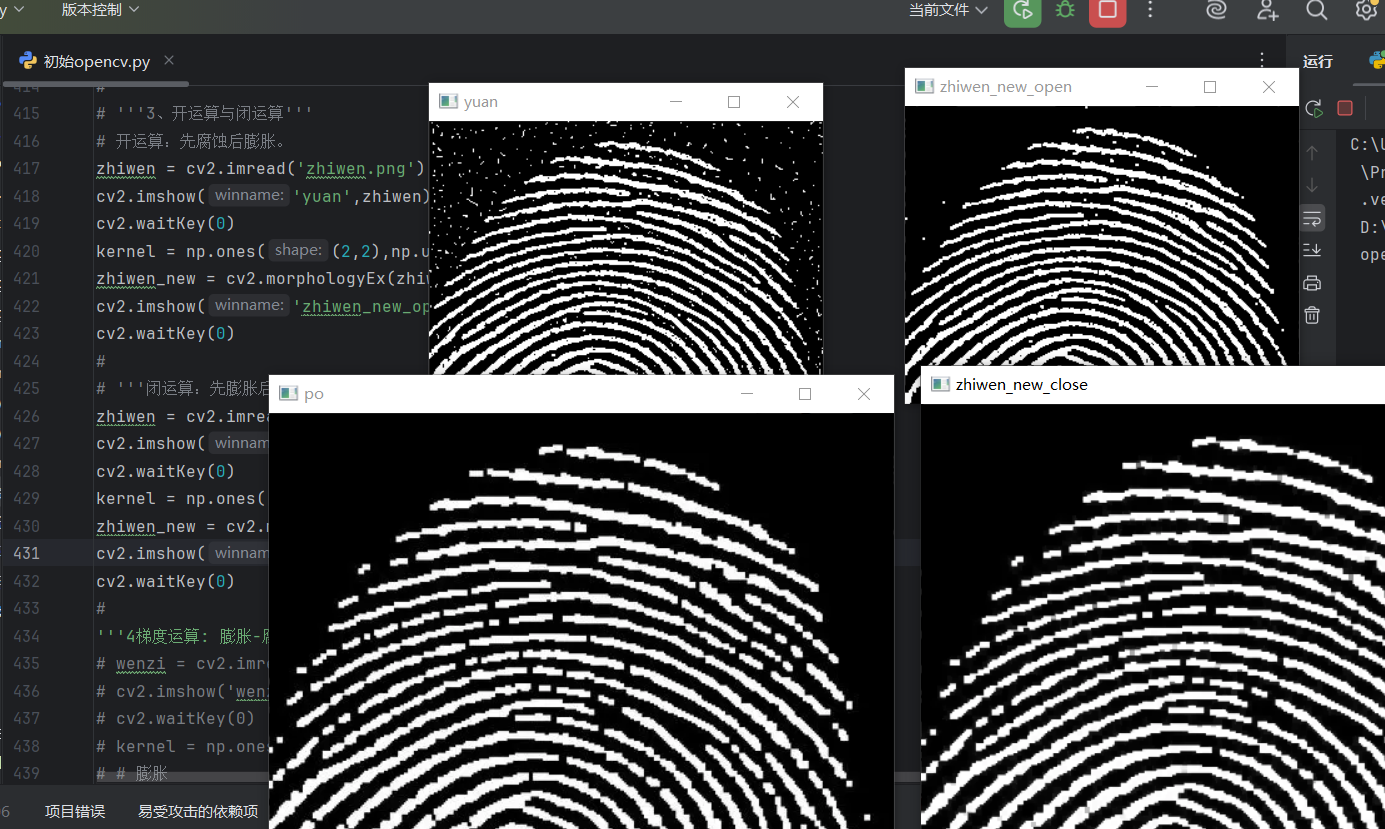Click fingerprint image in zhiwen_new_open window
The width and height of the screenshot is (1385, 829).
pyautogui.click(x=1102, y=235)
